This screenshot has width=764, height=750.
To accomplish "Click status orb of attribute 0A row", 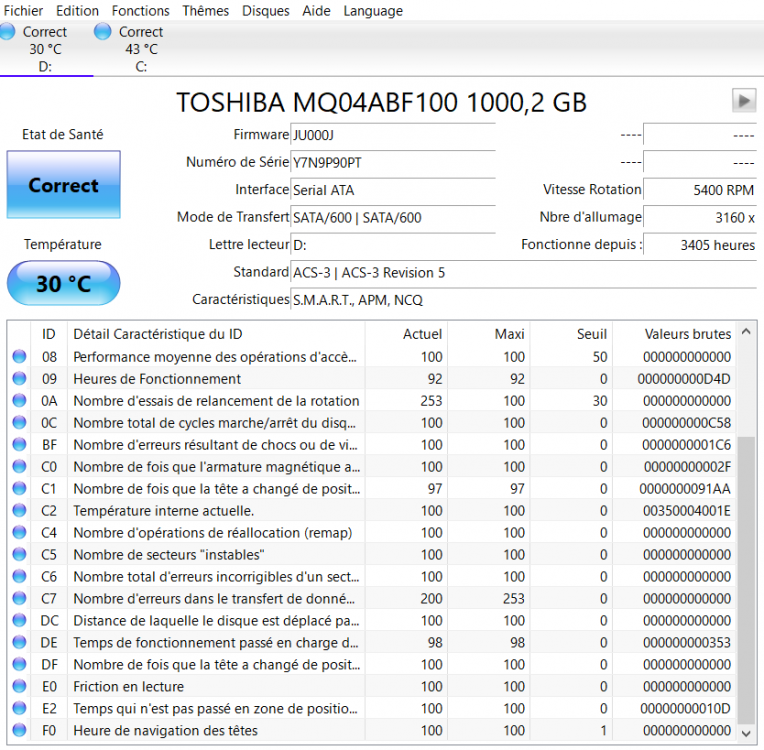I will tap(19, 401).
